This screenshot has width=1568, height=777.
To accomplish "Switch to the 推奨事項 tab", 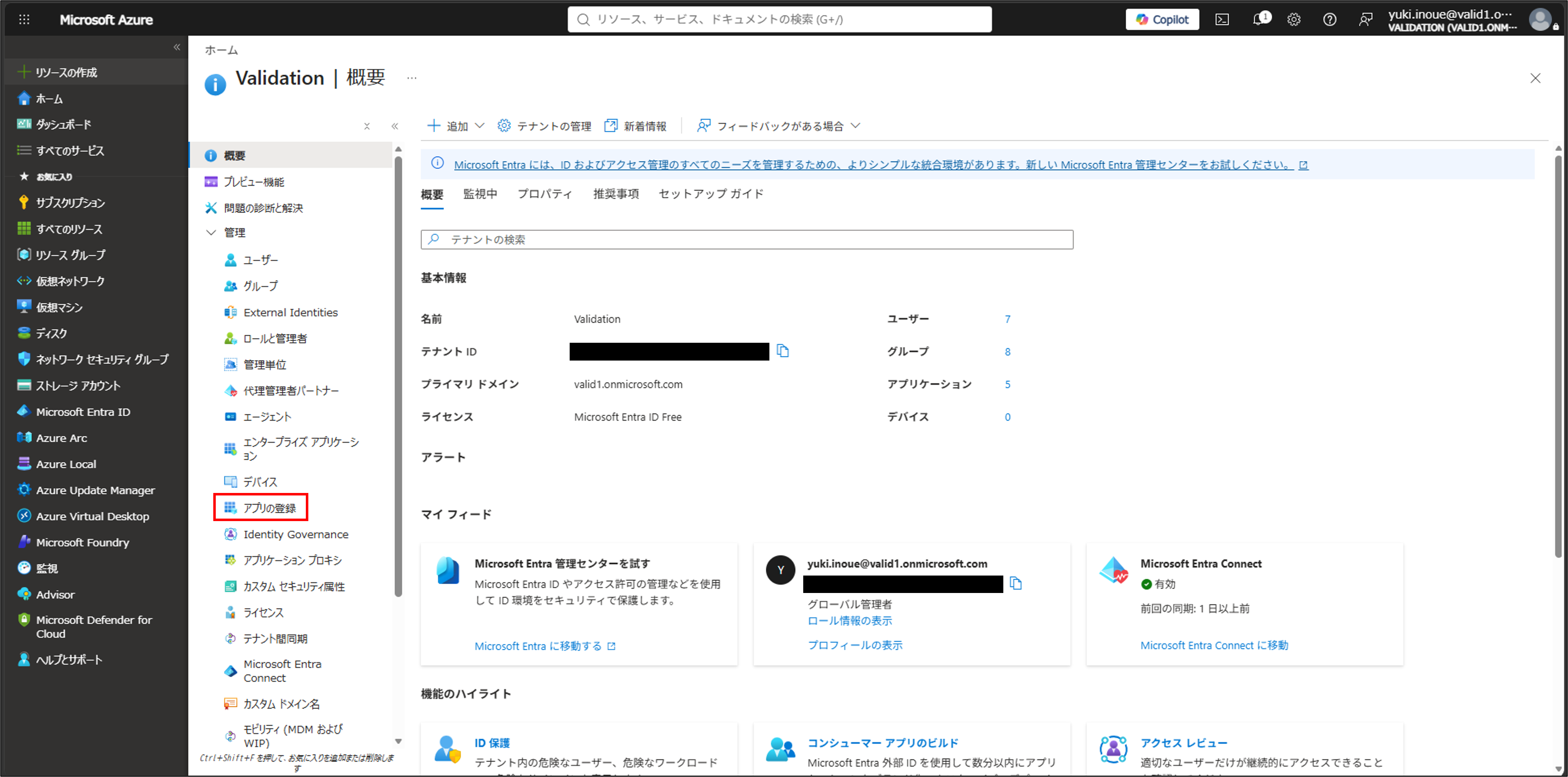I will click(616, 194).
